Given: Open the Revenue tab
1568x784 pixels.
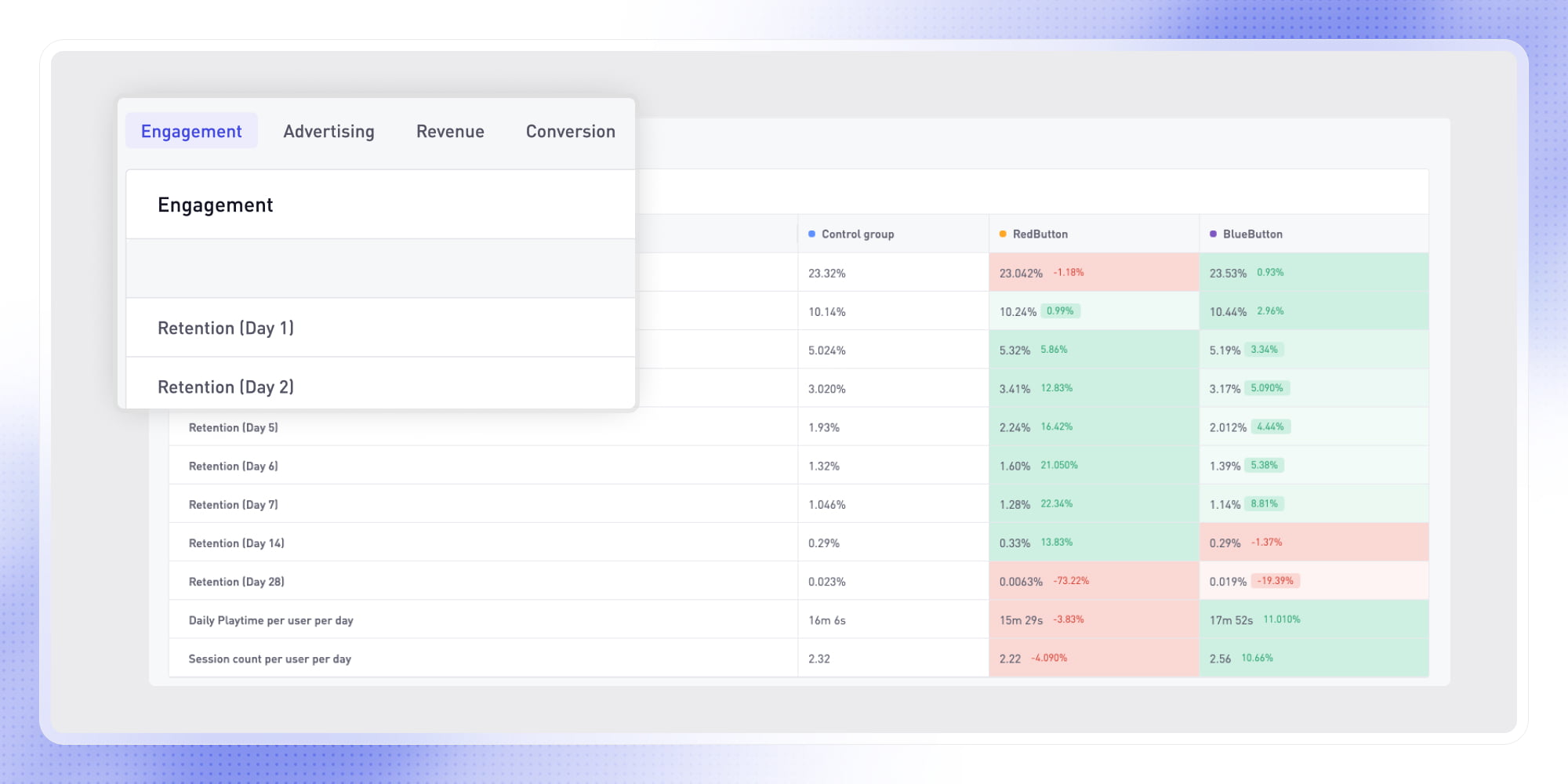Looking at the screenshot, I should click(x=449, y=131).
